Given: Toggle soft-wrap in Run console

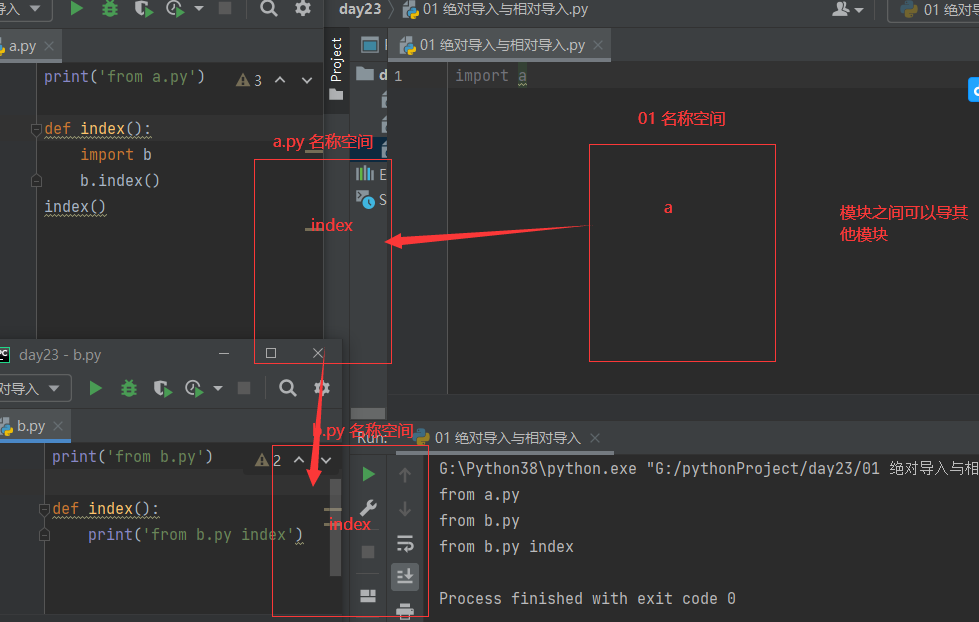Looking at the screenshot, I should click(x=405, y=543).
